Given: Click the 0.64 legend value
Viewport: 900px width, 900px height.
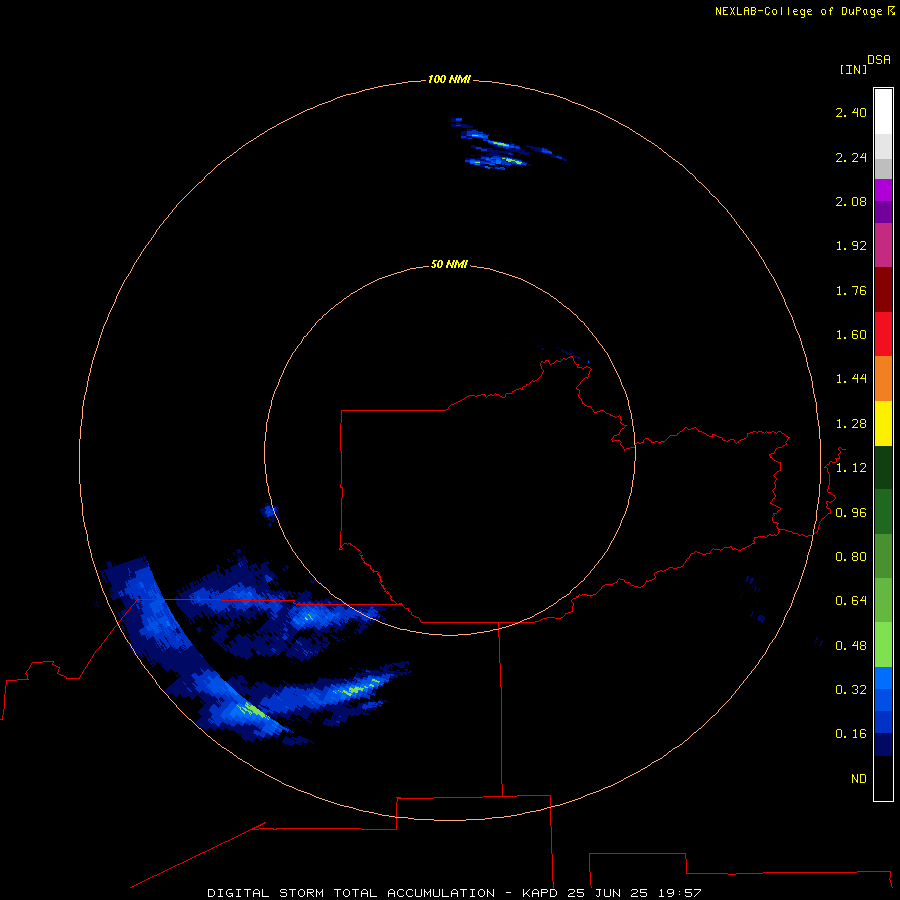Looking at the screenshot, I should (851, 601).
